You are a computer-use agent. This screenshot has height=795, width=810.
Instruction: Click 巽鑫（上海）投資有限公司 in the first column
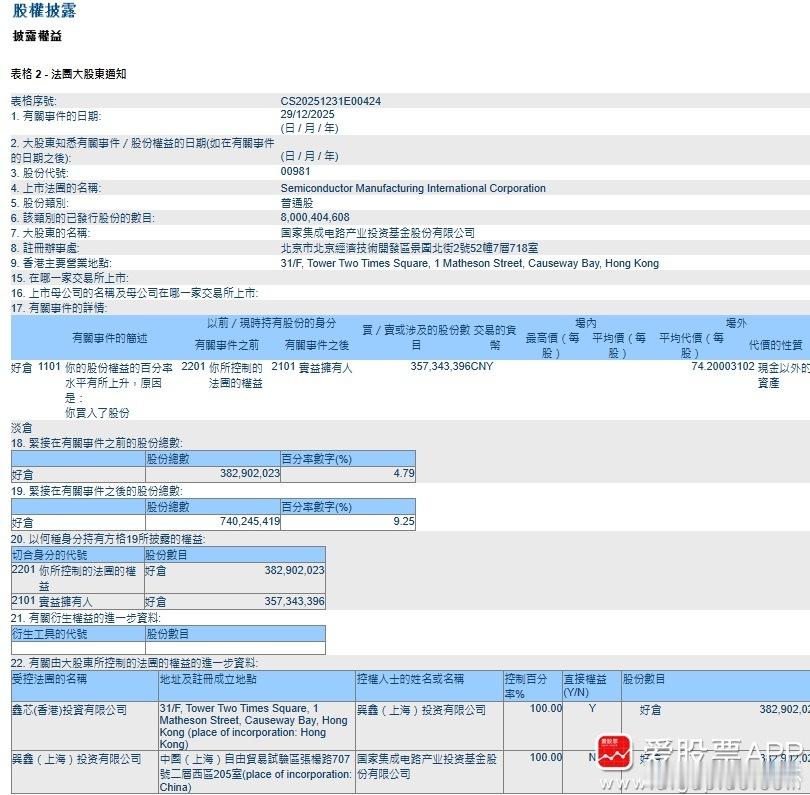[76, 759]
